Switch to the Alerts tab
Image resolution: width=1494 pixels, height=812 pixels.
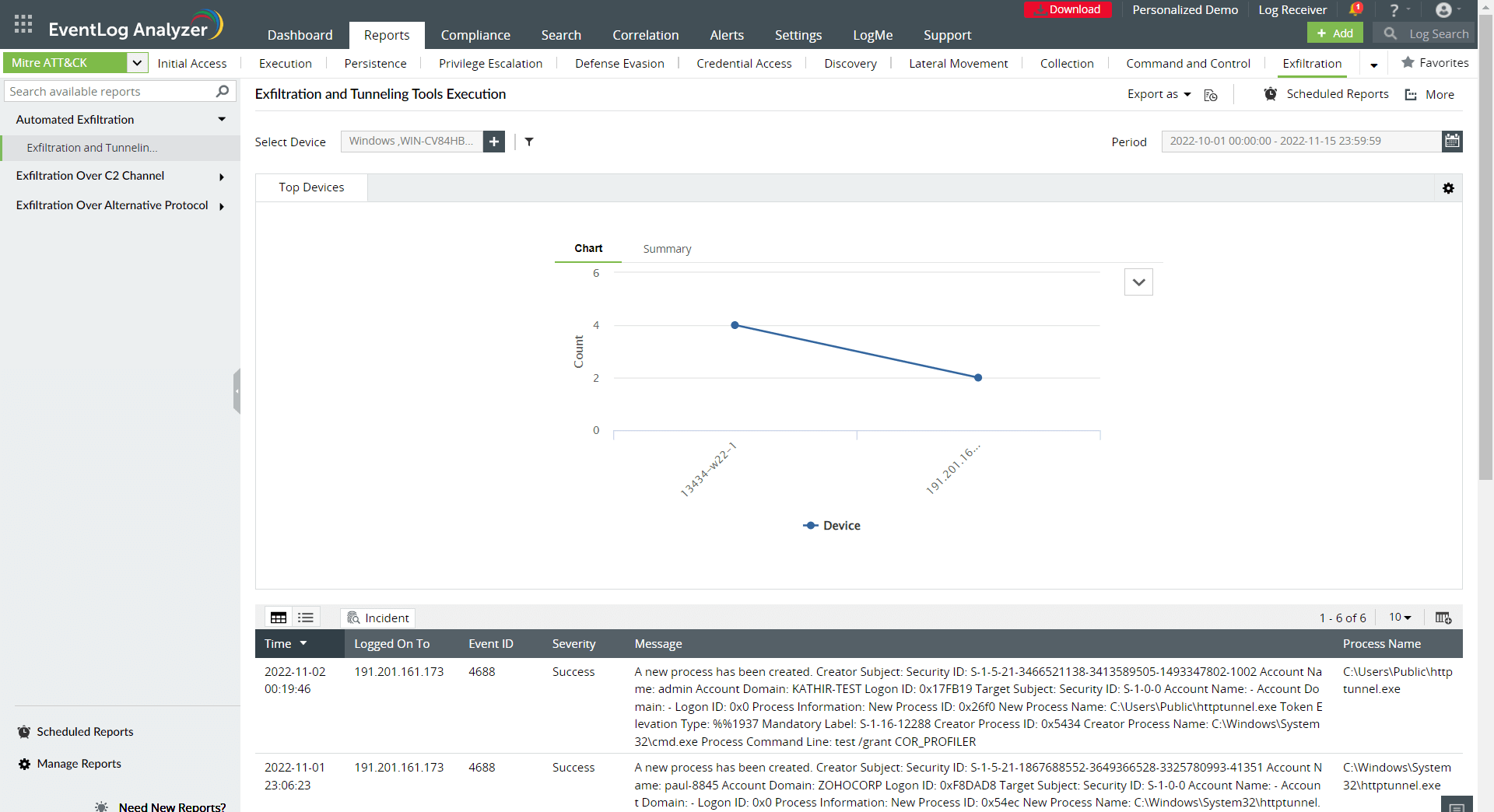tap(727, 35)
